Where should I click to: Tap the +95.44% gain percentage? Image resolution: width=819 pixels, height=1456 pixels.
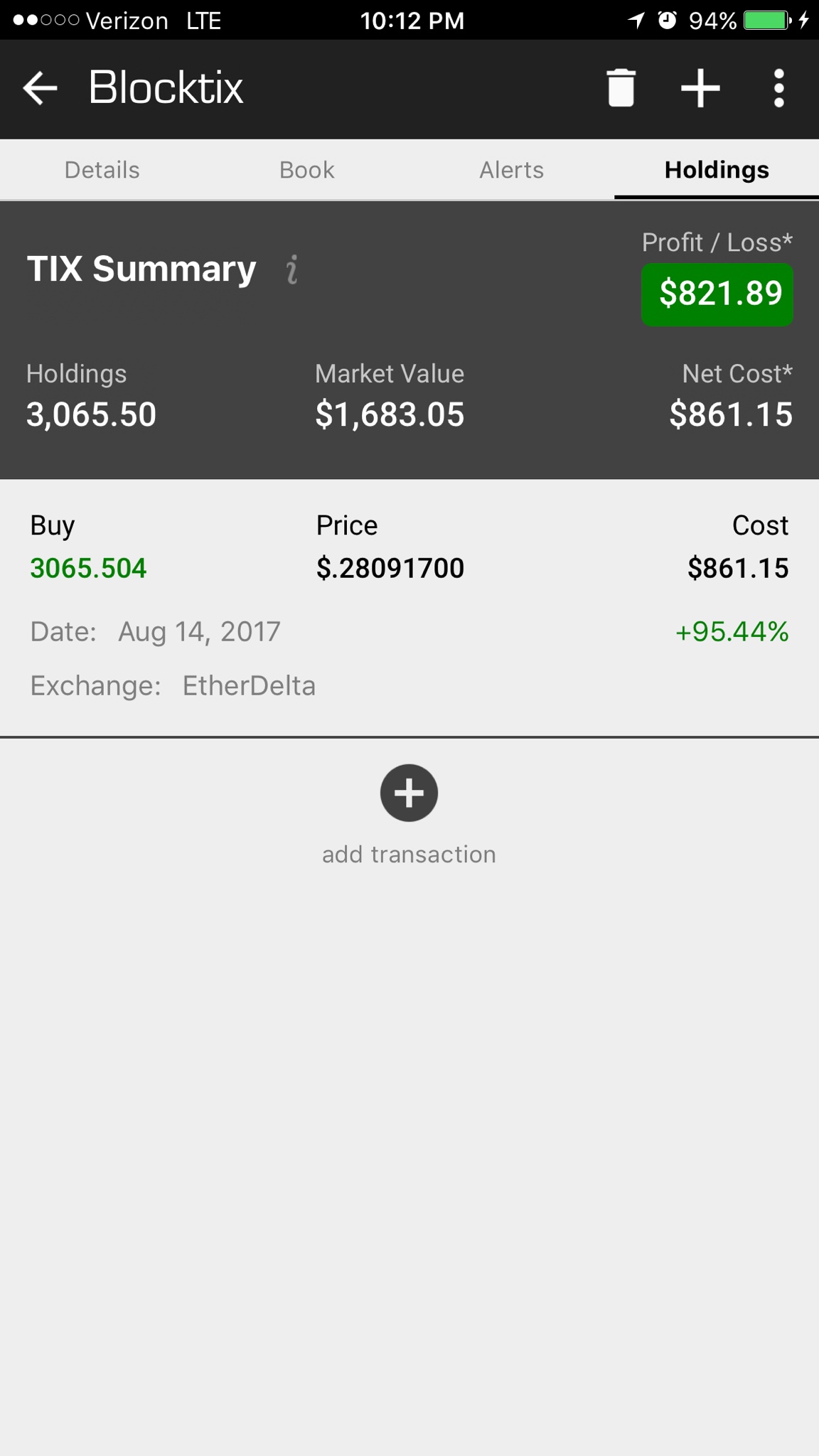[732, 631]
